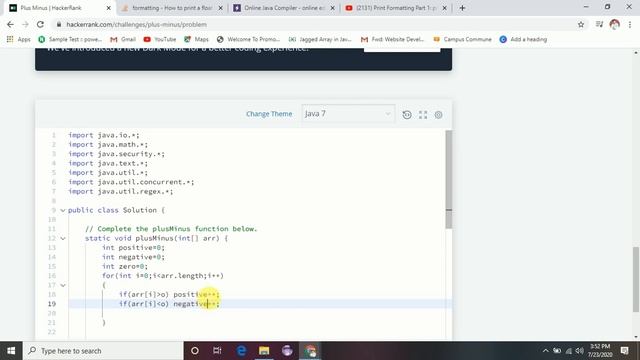The width and height of the screenshot is (640, 360).
Task: Click the Complete the plusMinus comment line
Action: tap(171, 229)
